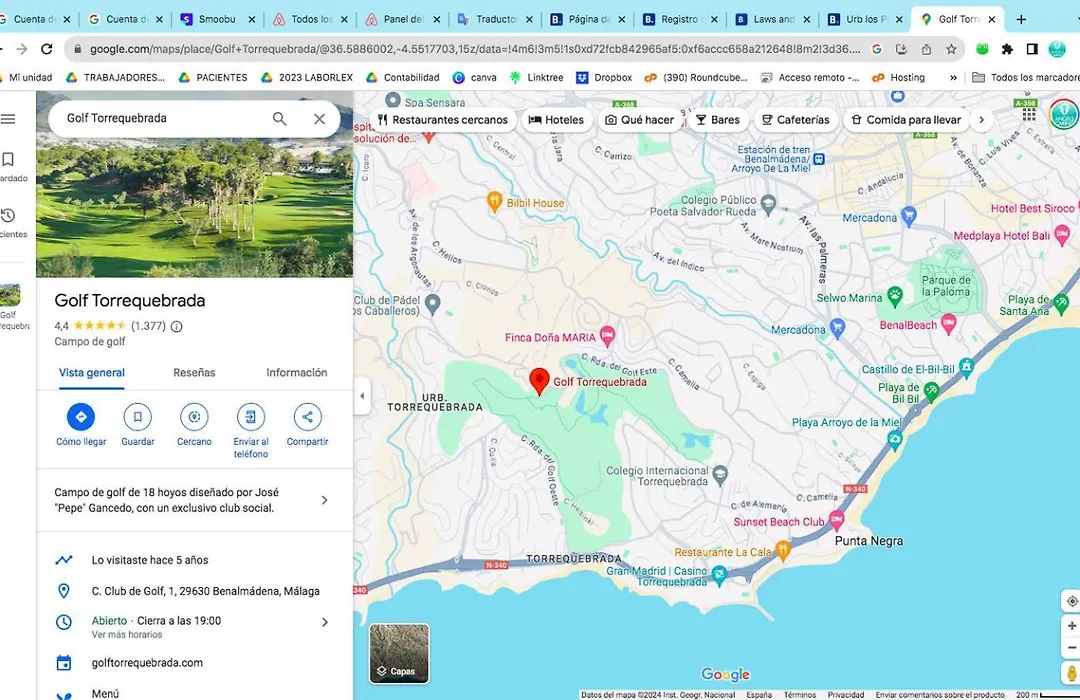Screen dimensions: 1080x700
Task: Click the red Golf Torrequebrada map pin
Action: point(539,381)
